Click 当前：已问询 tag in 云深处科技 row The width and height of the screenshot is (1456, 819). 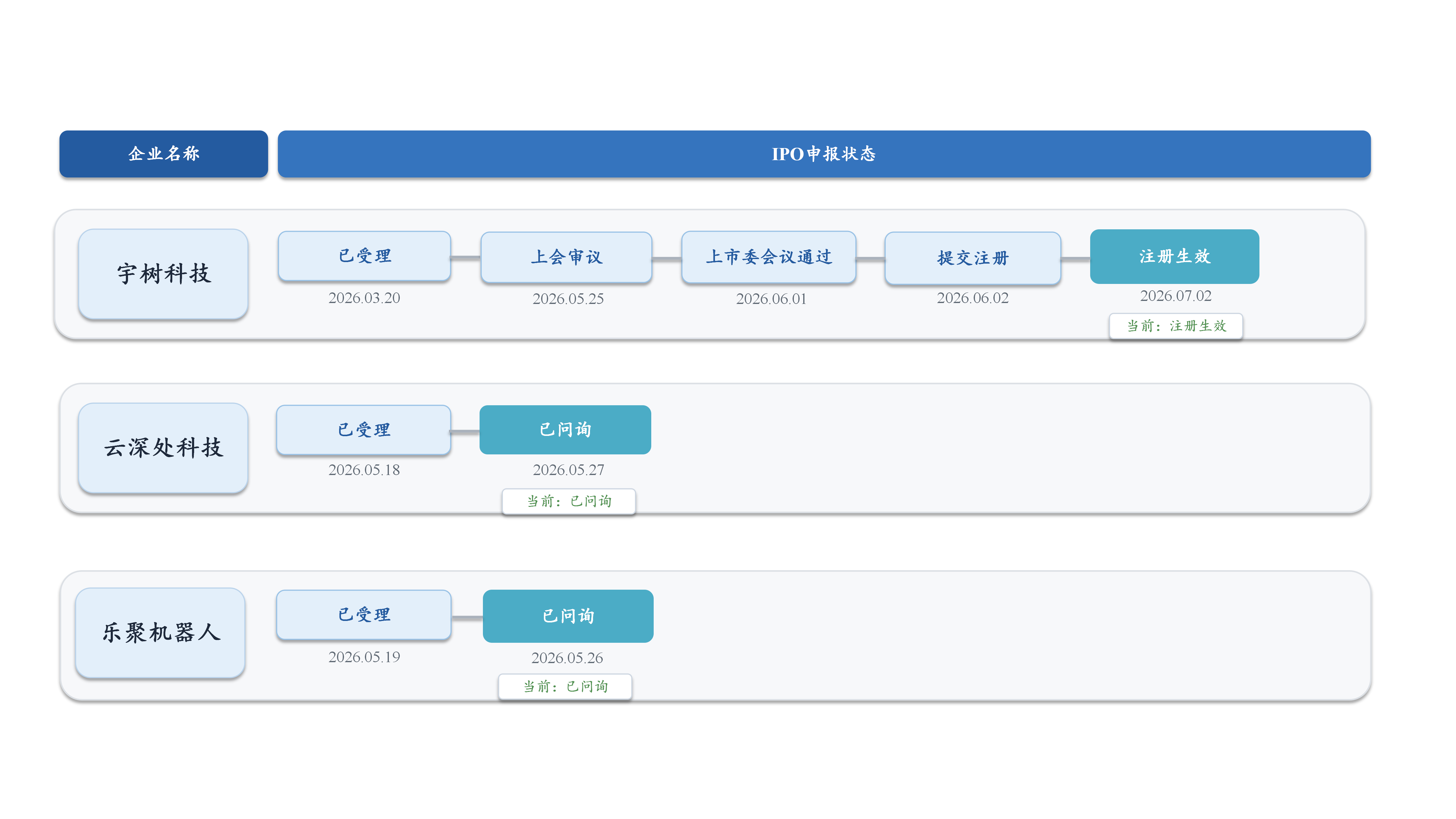(569, 501)
